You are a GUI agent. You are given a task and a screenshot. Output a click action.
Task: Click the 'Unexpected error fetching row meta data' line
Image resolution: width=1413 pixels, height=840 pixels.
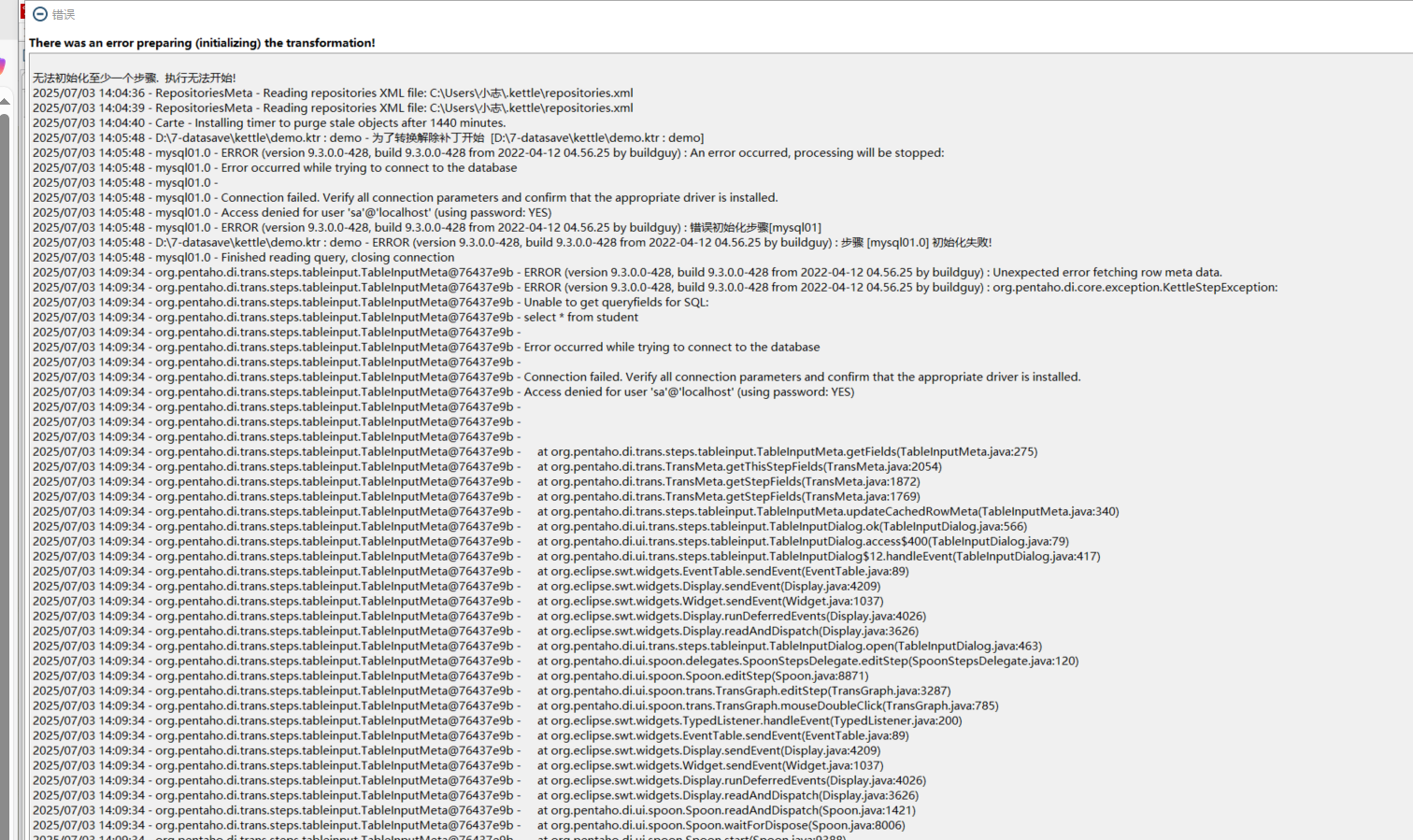click(627, 272)
